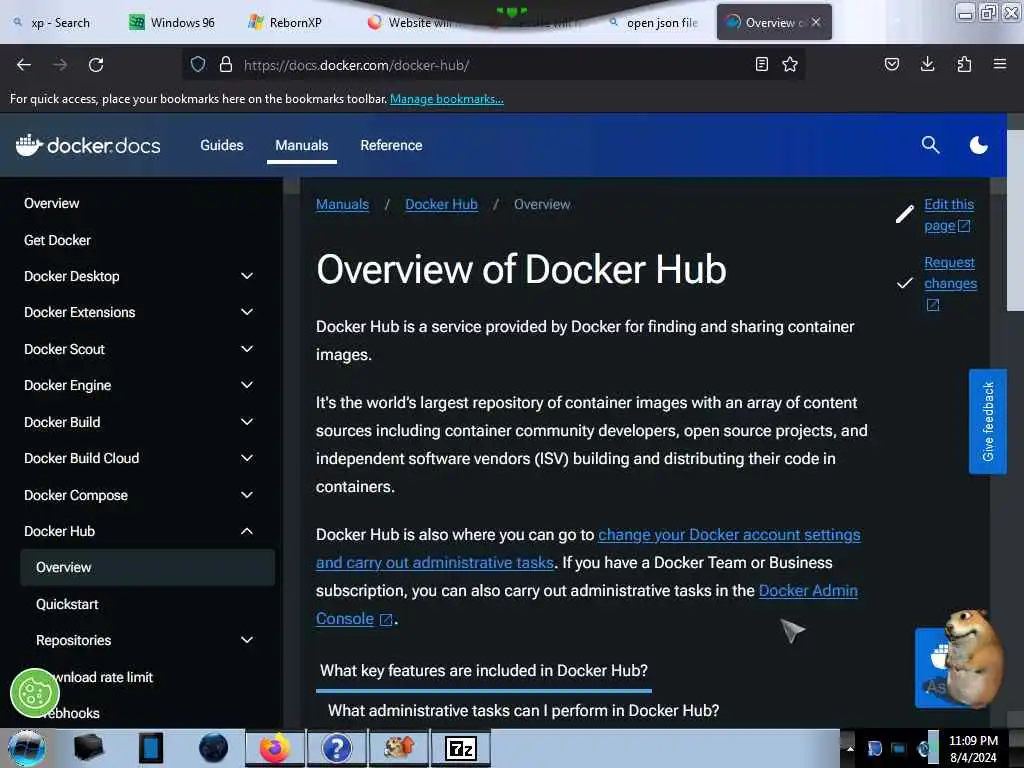Open the black box taskbar icon

click(x=88, y=747)
